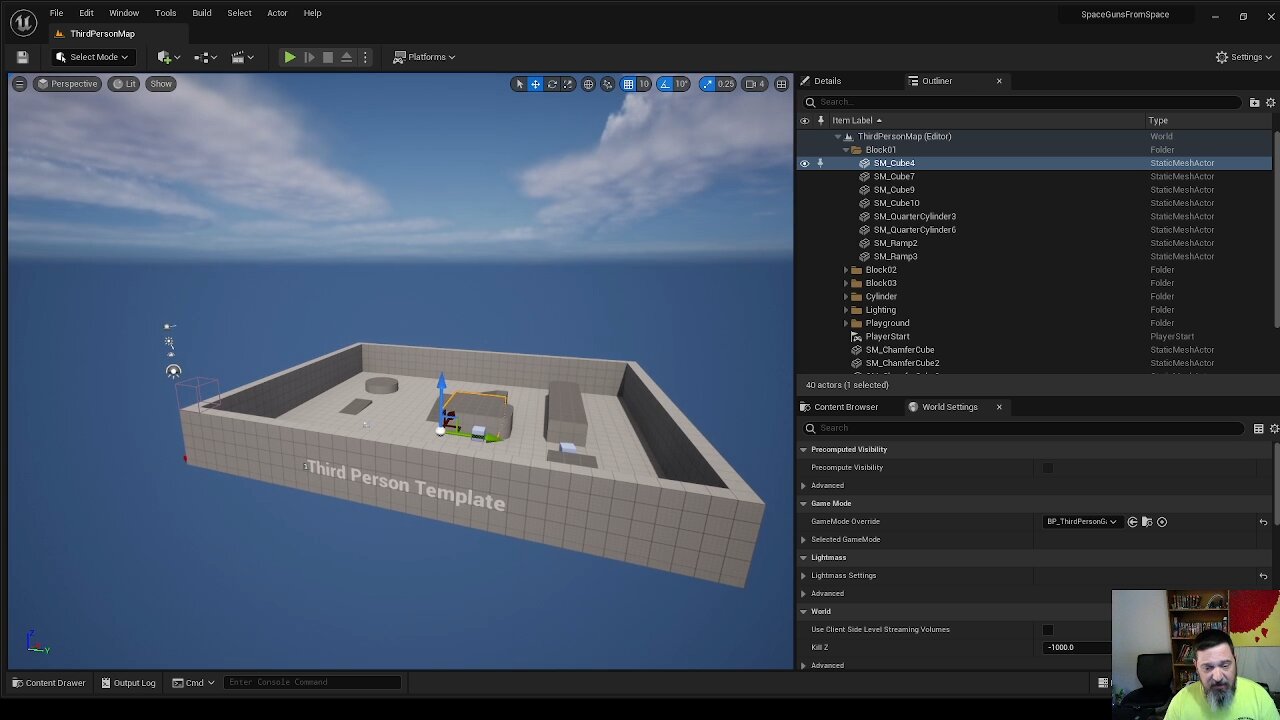Open the File menu

pos(56,13)
